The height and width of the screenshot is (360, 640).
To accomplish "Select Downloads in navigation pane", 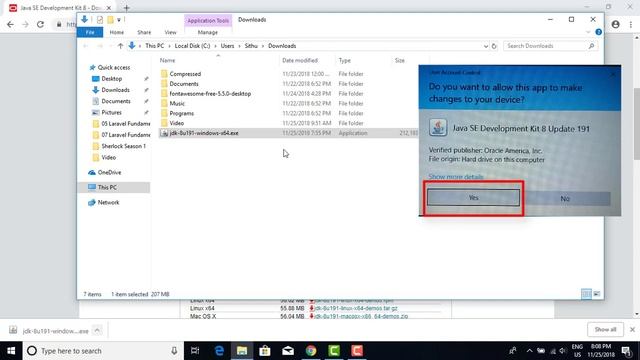I will pyautogui.click(x=115, y=90).
